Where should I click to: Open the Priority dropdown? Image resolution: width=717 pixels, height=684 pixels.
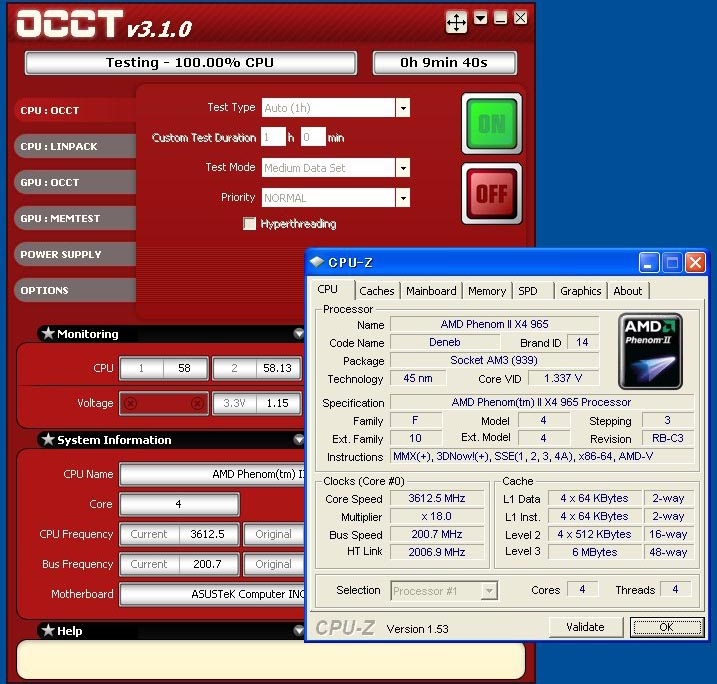coord(403,198)
